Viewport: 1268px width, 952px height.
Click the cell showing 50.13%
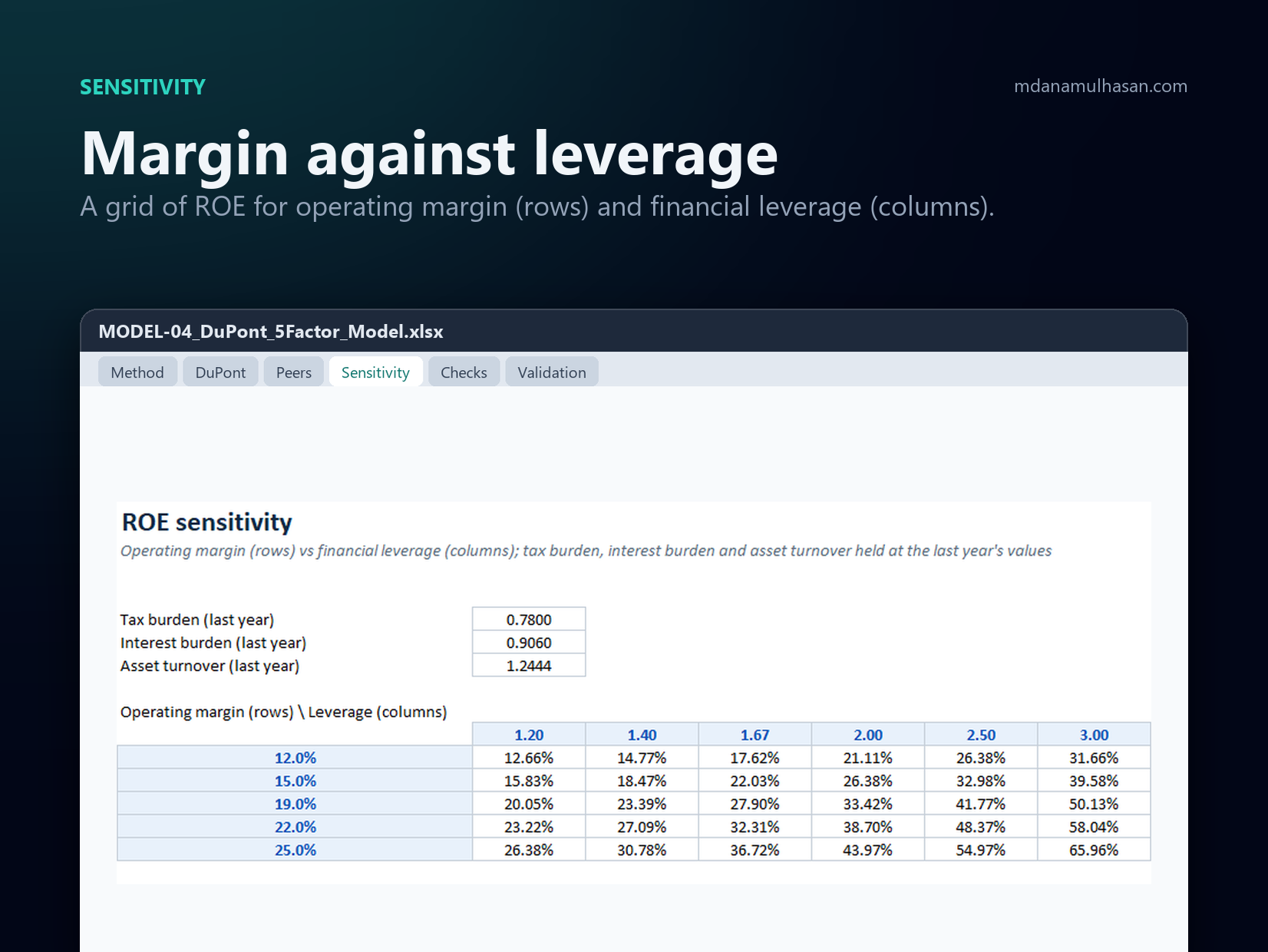click(x=1094, y=804)
